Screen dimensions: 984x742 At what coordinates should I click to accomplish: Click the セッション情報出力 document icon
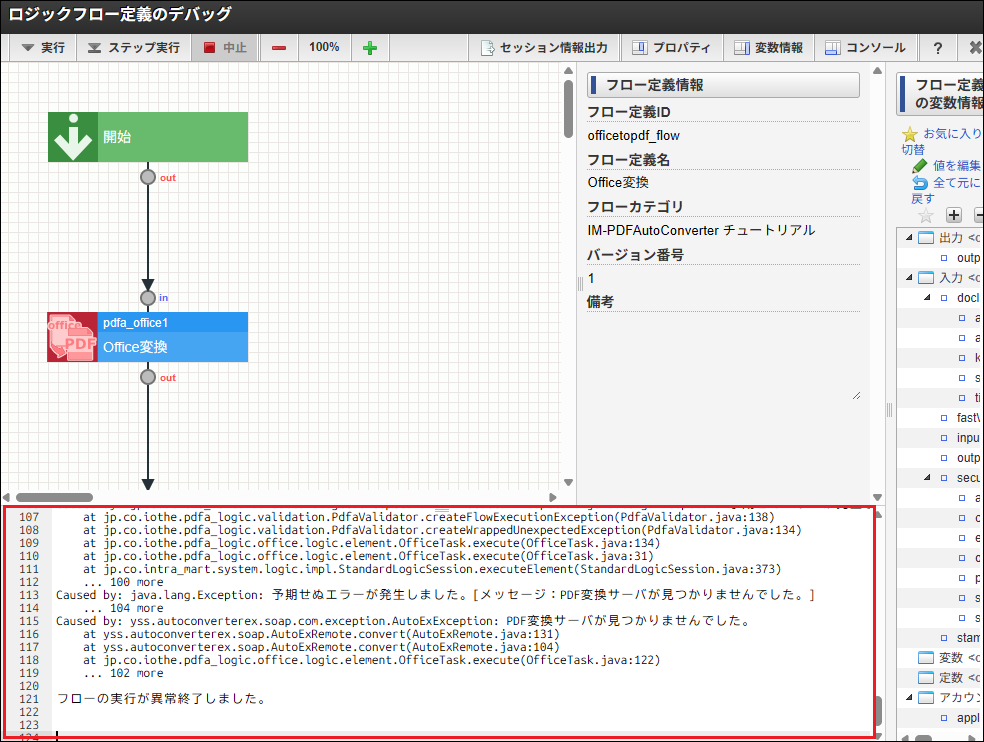(487, 48)
